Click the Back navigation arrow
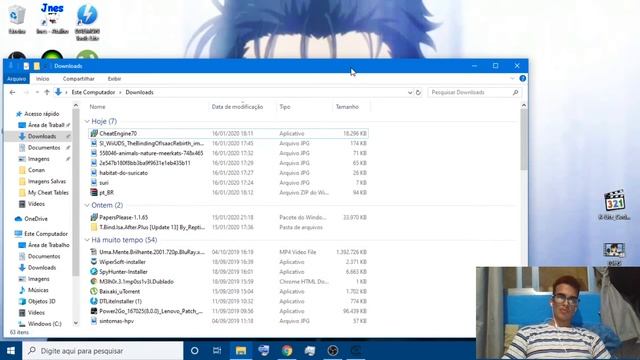 click(x=13, y=92)
